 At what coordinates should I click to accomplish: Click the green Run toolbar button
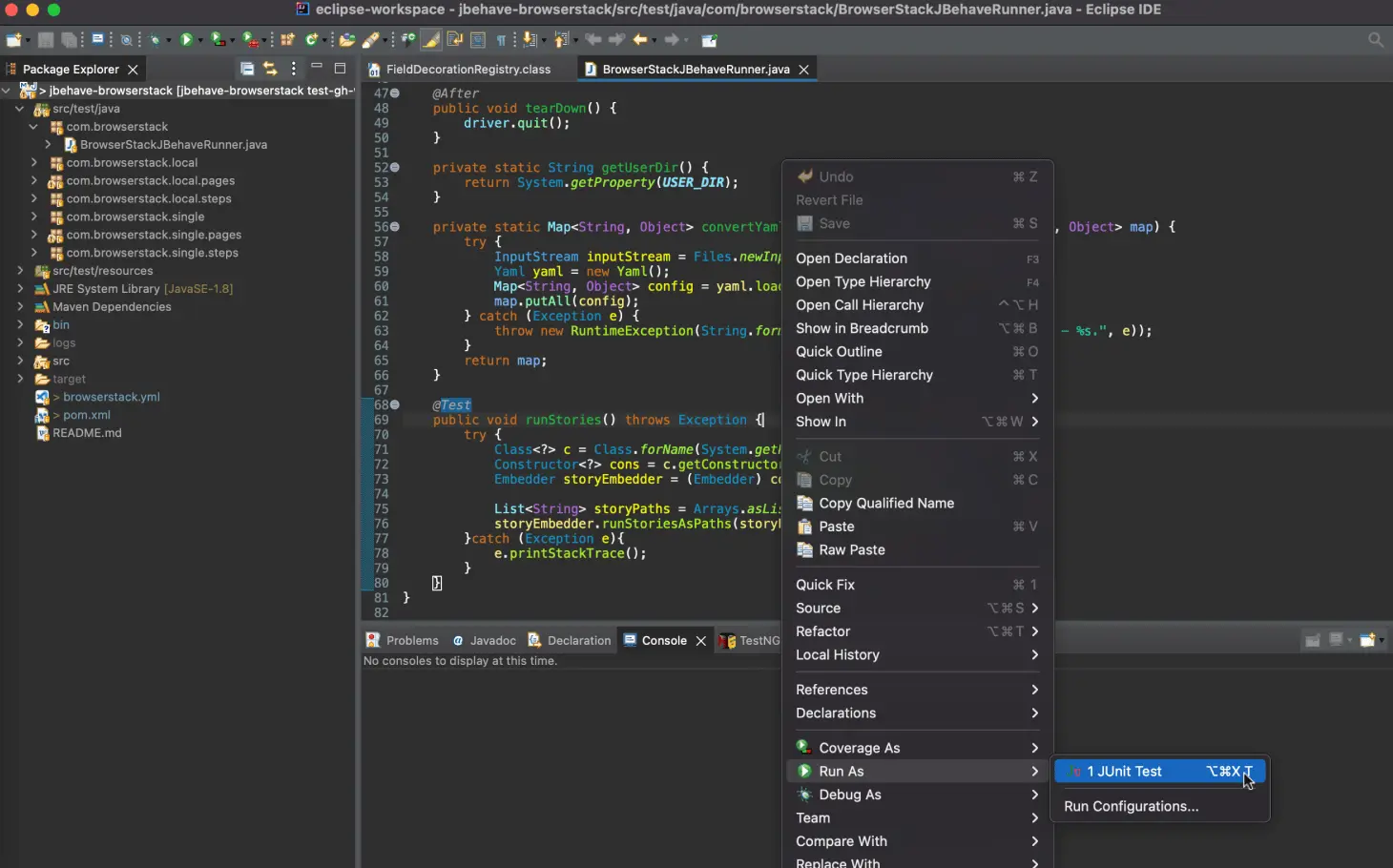(x=186, y=40)
